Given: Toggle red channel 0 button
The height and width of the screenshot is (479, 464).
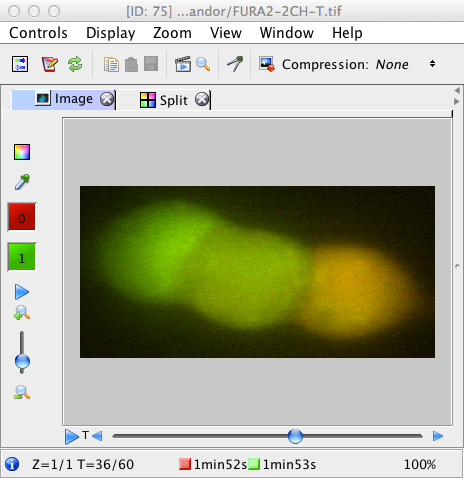Looking at the screenshot, I should coord(22,217).
